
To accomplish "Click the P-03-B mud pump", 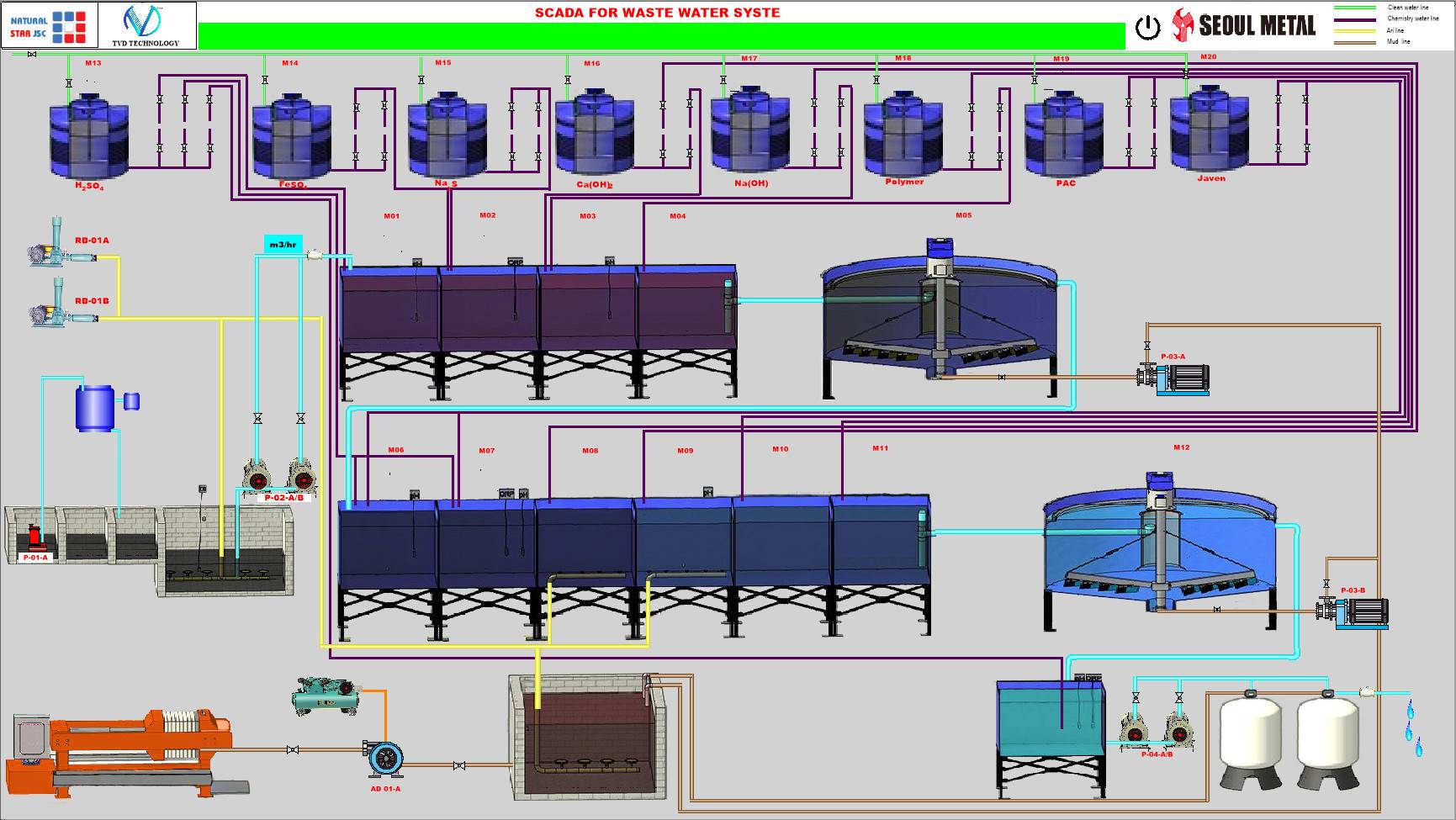I will click(x=1353, y=612).
